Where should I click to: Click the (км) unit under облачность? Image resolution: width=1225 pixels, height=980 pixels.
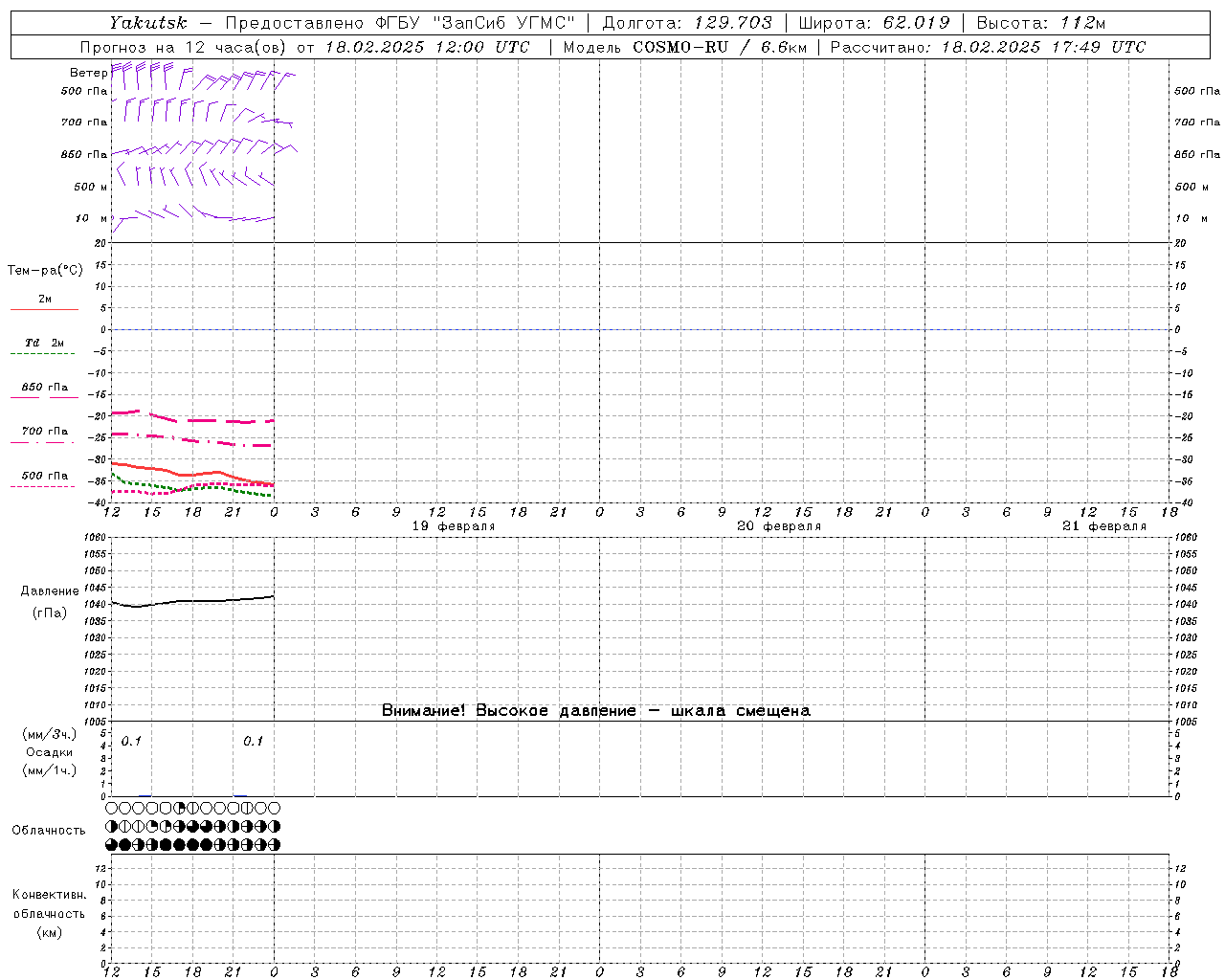pyautogui.click(x=49, y=932)
